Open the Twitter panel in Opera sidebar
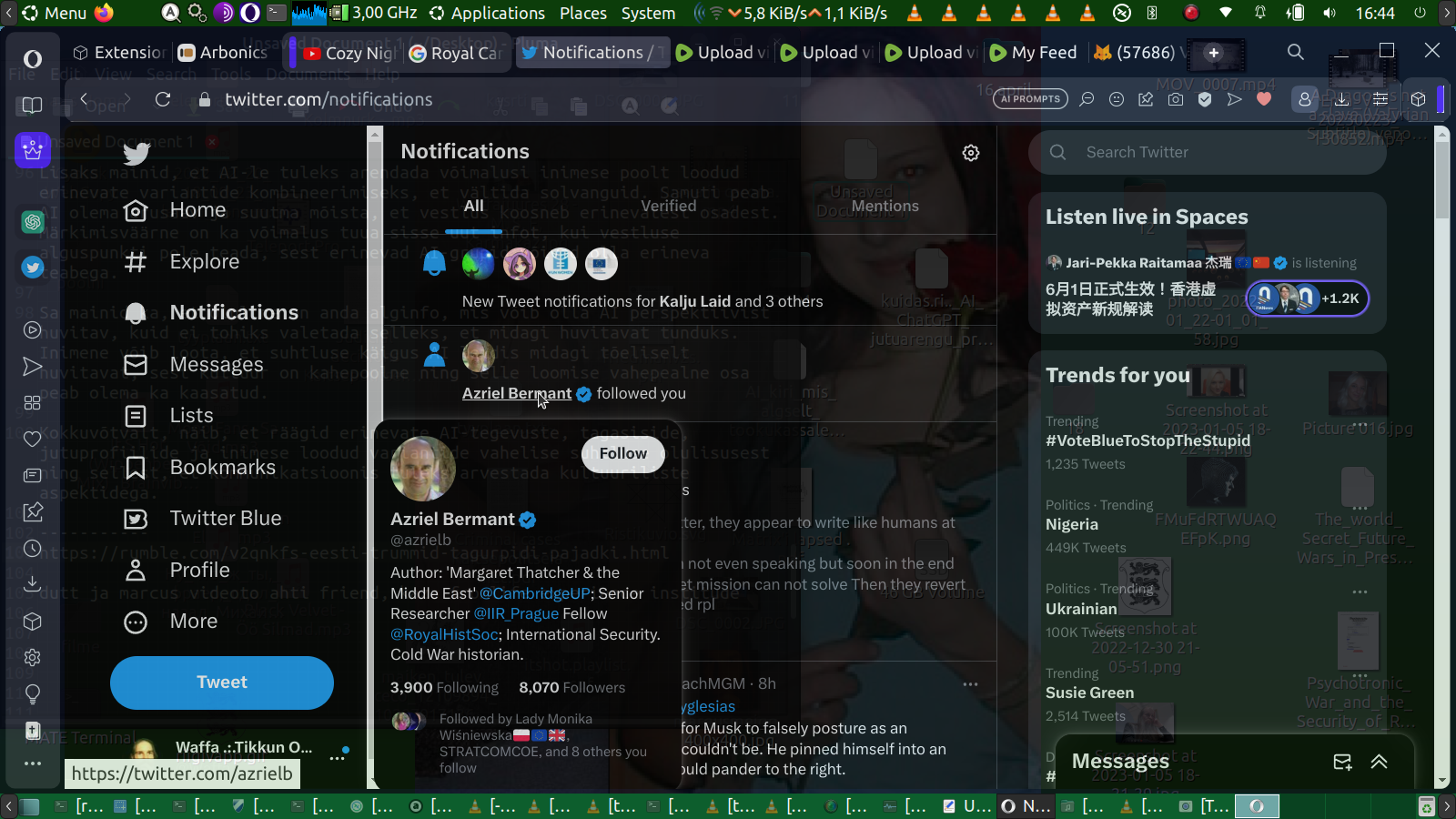Viewport: 1456px width, 819px height. click(33, 267)
